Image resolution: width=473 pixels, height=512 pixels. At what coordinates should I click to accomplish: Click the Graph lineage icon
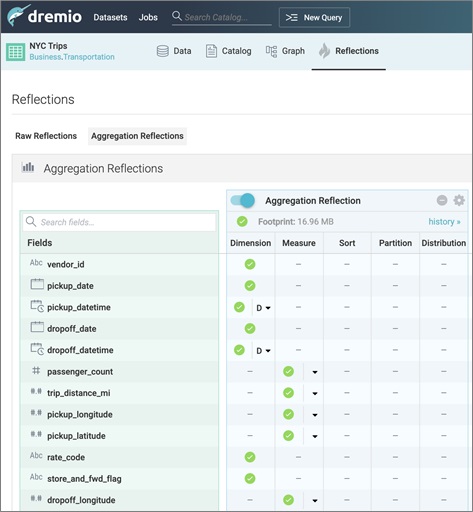coord(271,51)
